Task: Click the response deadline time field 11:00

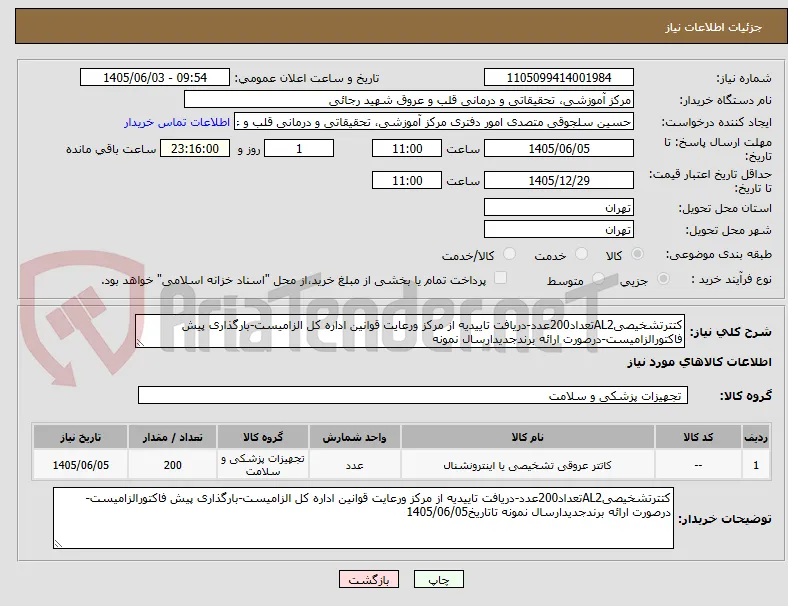Action: tap(407, 148)
